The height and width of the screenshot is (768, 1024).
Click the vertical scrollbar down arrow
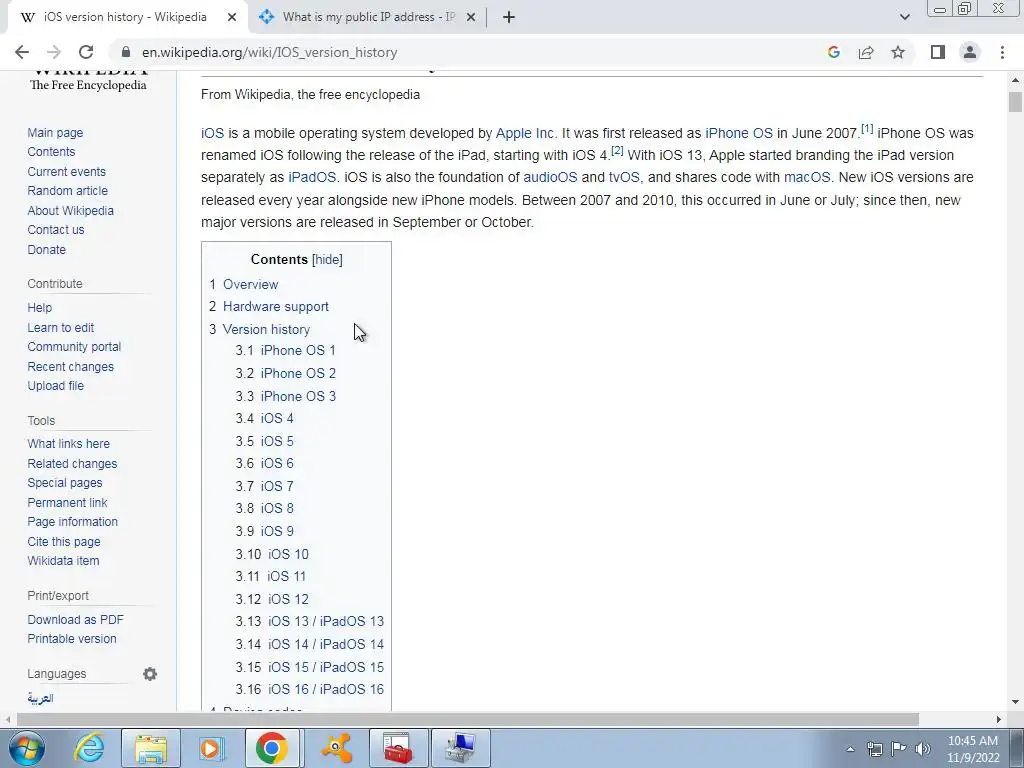tap(1016, 702)
